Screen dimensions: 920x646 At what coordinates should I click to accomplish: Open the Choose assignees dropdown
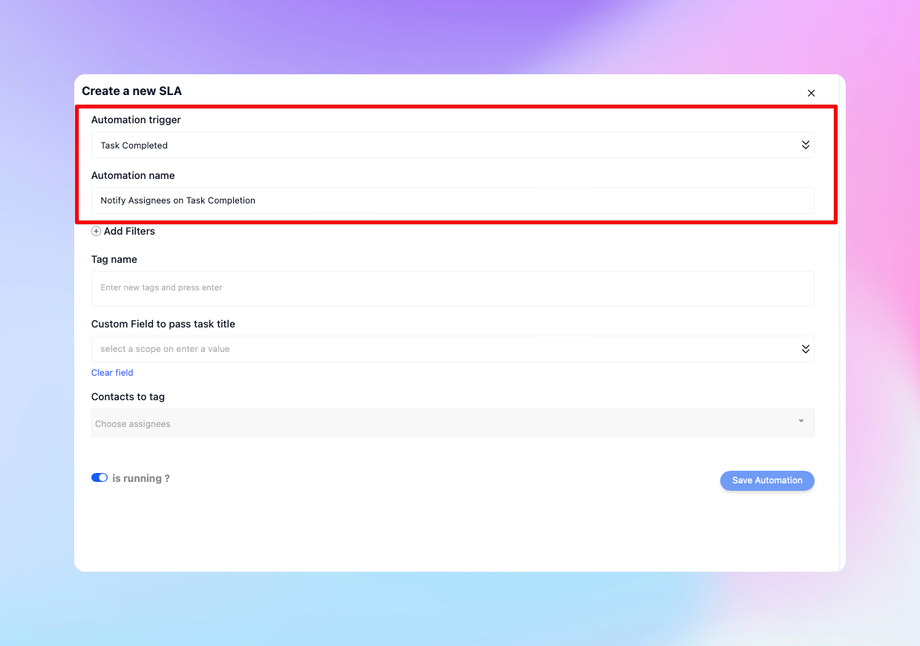(x=440, y=423)
